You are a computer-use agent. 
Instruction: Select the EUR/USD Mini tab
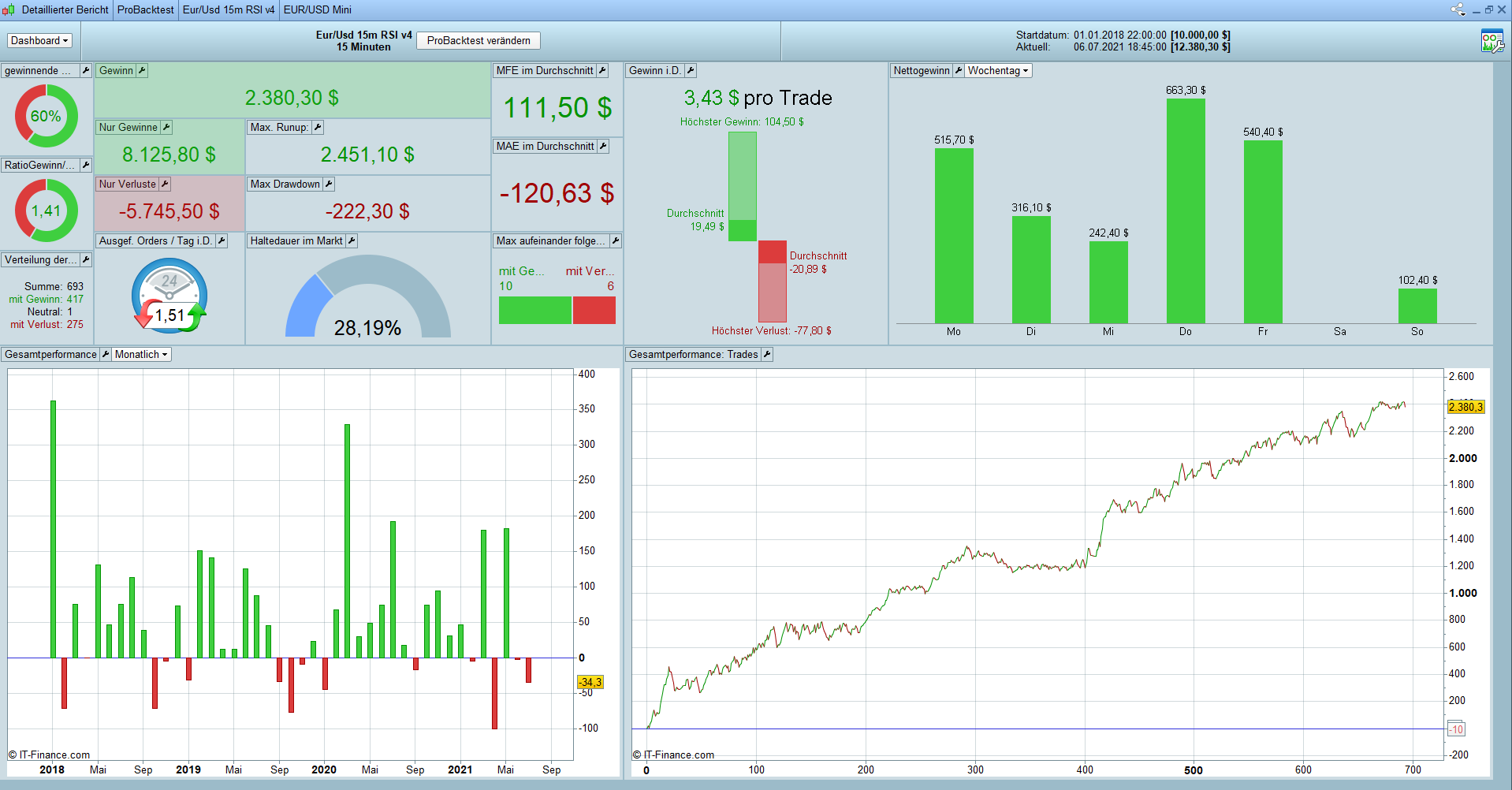(x=318, y=9)
